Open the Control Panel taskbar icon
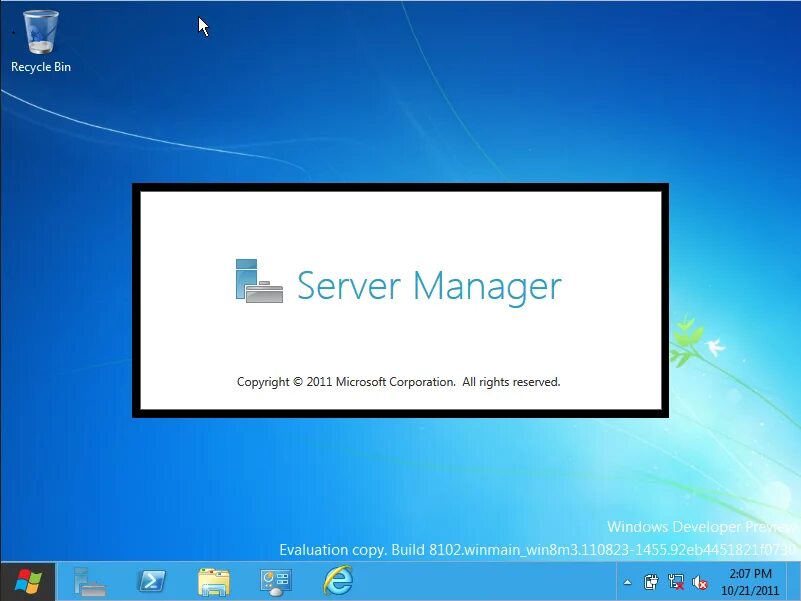Screen dimensions: 801x601 (276, 582)
